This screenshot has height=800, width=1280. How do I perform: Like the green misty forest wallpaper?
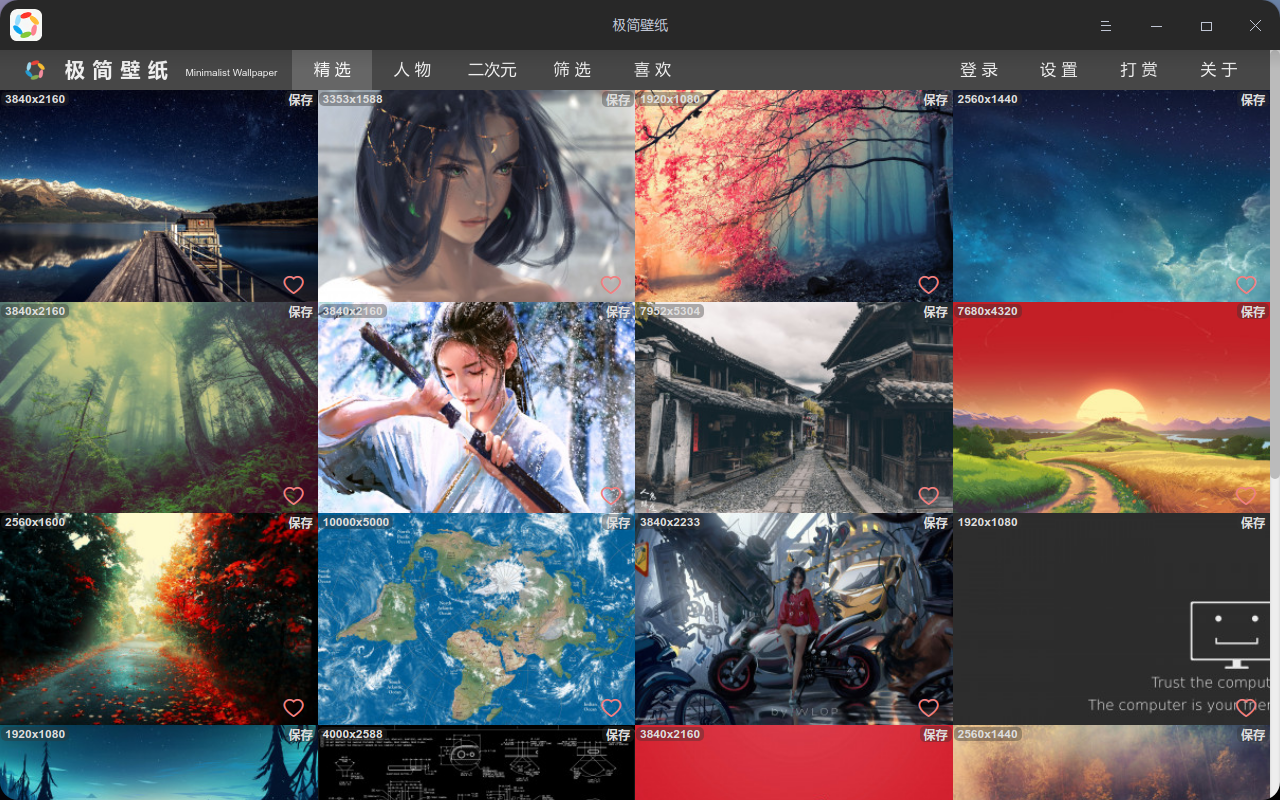click(x=293, y=496)
